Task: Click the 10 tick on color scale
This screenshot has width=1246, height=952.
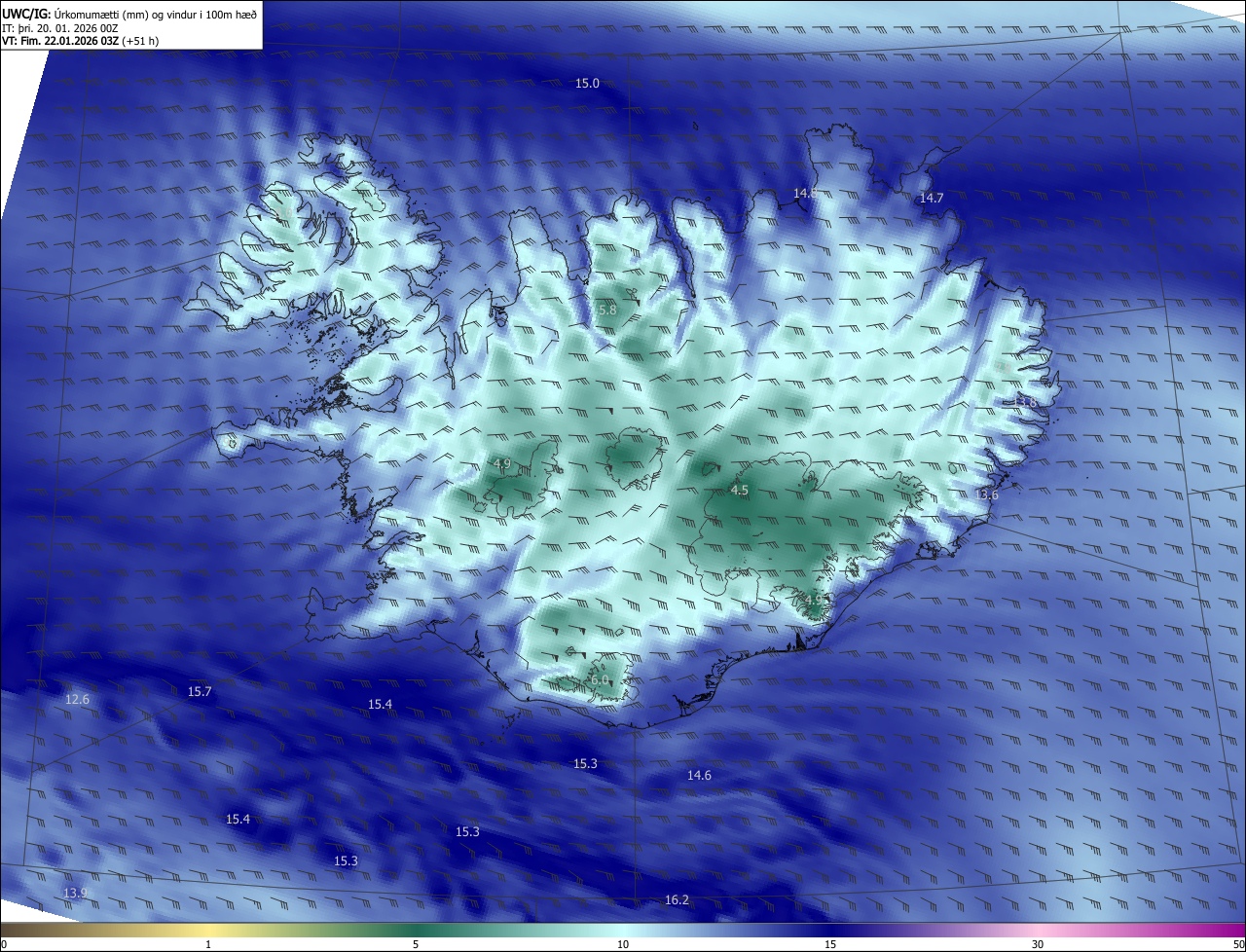Action: tap(623, 944)
